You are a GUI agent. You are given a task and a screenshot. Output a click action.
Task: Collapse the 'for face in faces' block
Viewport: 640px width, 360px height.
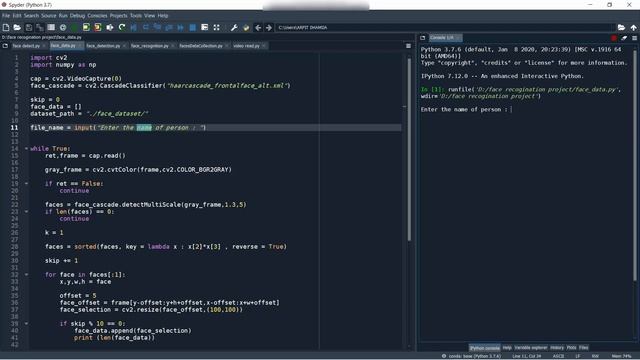tap(26, 275)
